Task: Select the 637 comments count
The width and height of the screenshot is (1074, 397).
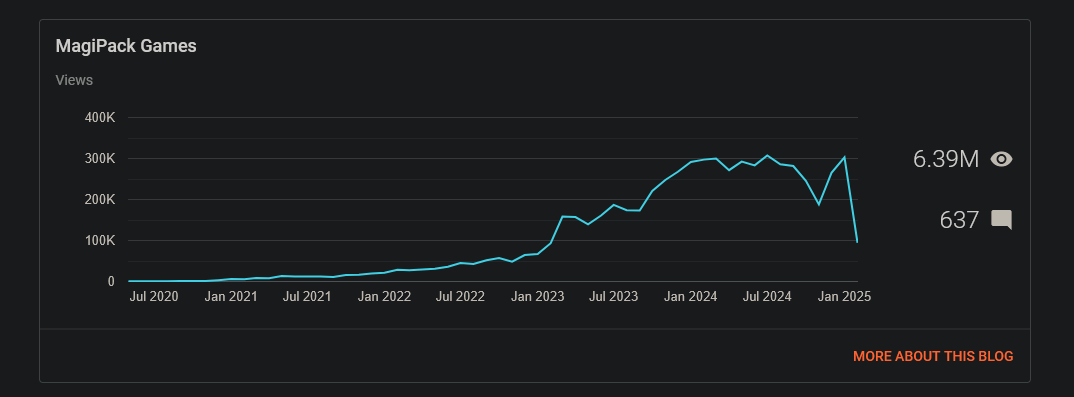Action: click(x=960, y=220)
